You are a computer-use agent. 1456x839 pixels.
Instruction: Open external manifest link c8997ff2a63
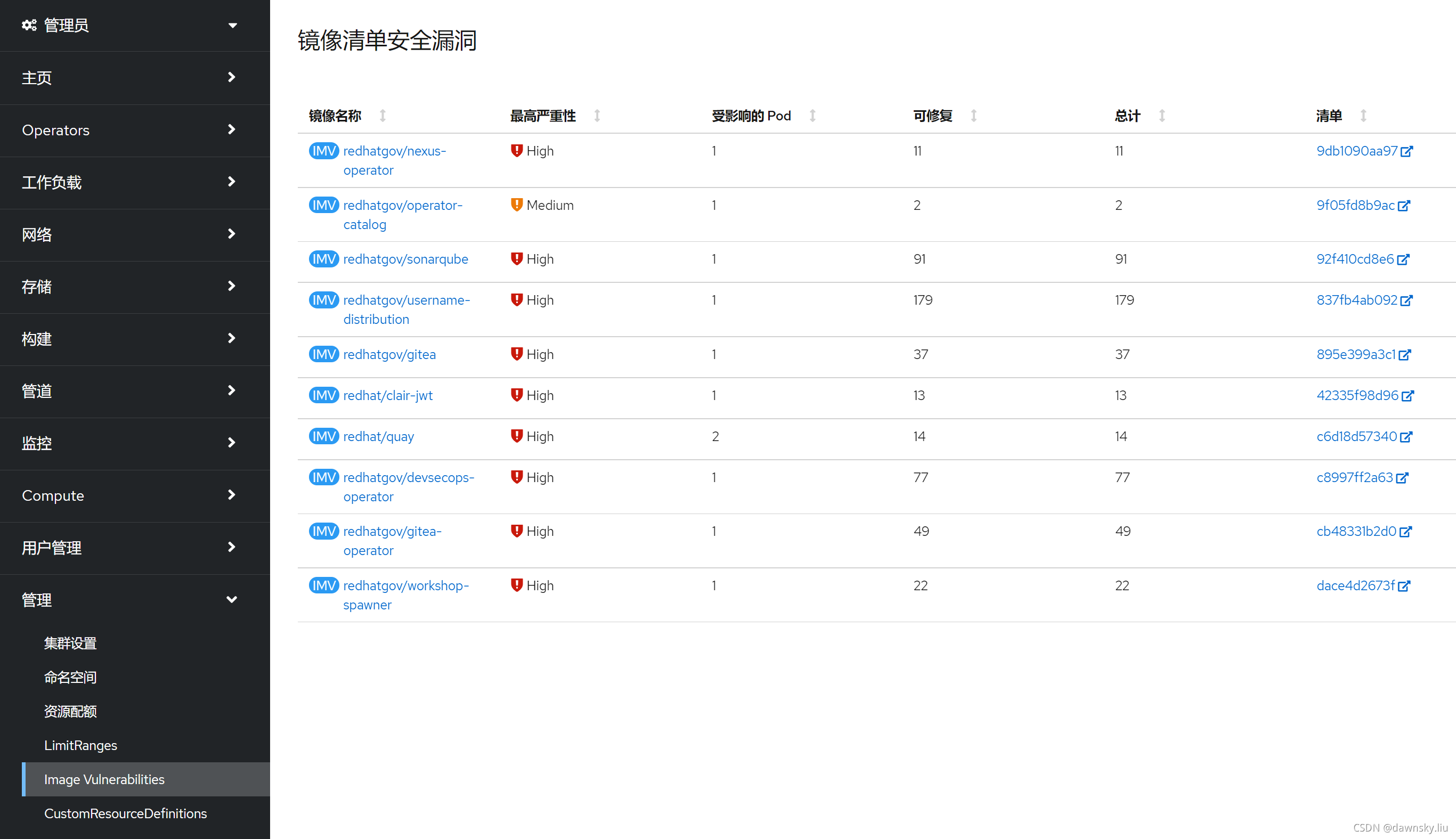[1362, 477]
